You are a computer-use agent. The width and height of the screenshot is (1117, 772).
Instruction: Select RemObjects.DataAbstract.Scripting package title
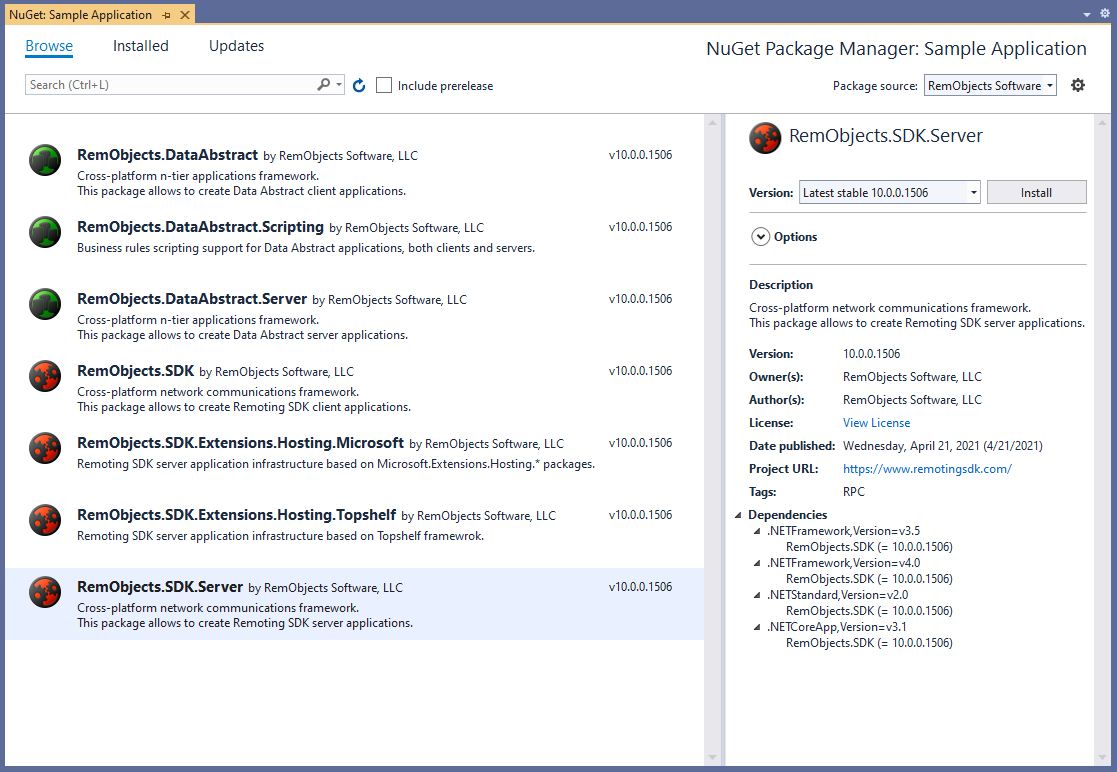200,226
